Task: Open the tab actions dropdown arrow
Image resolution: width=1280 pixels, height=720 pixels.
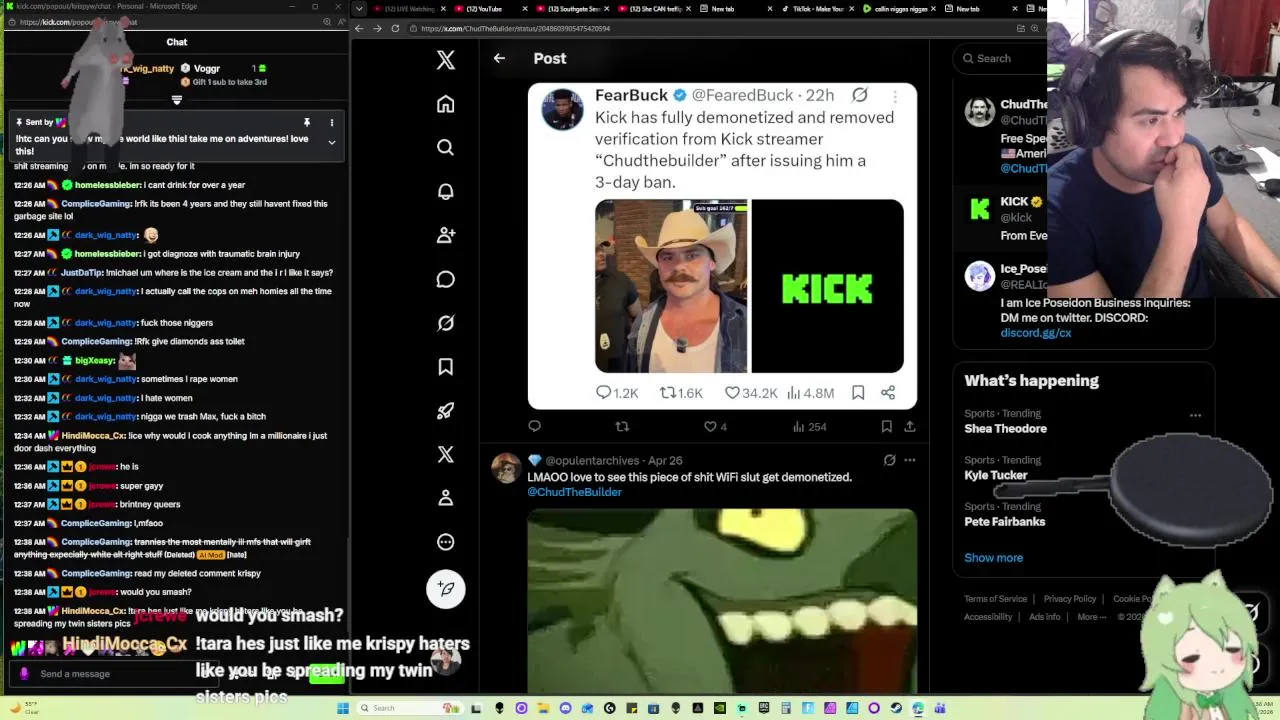Action: [x=359, y=9]
